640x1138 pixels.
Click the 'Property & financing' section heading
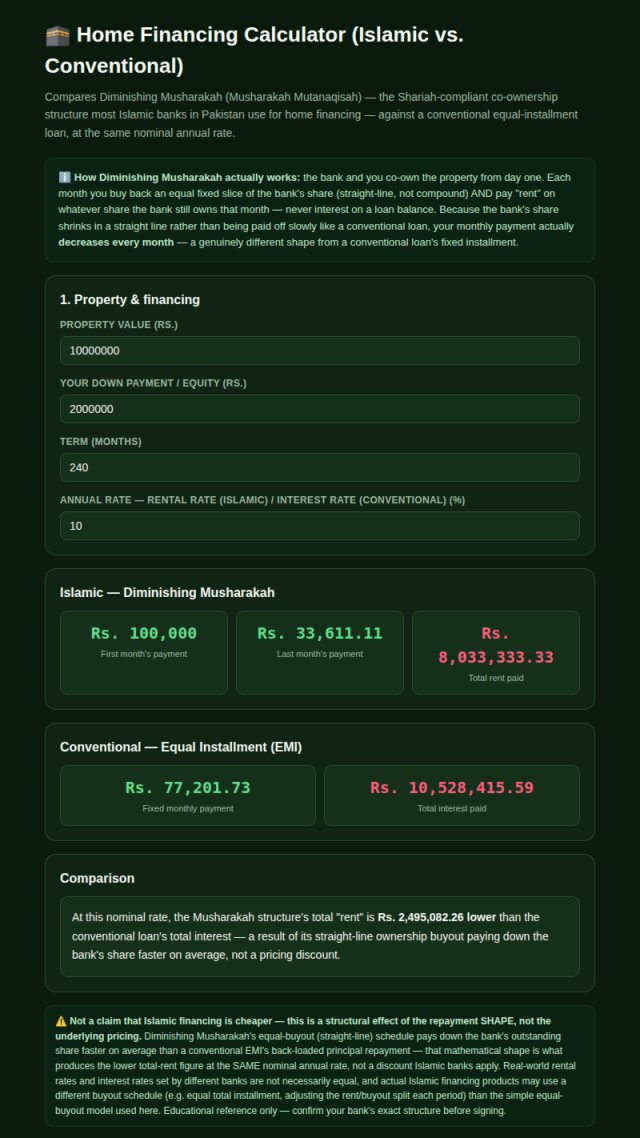[x=130, y=300]
